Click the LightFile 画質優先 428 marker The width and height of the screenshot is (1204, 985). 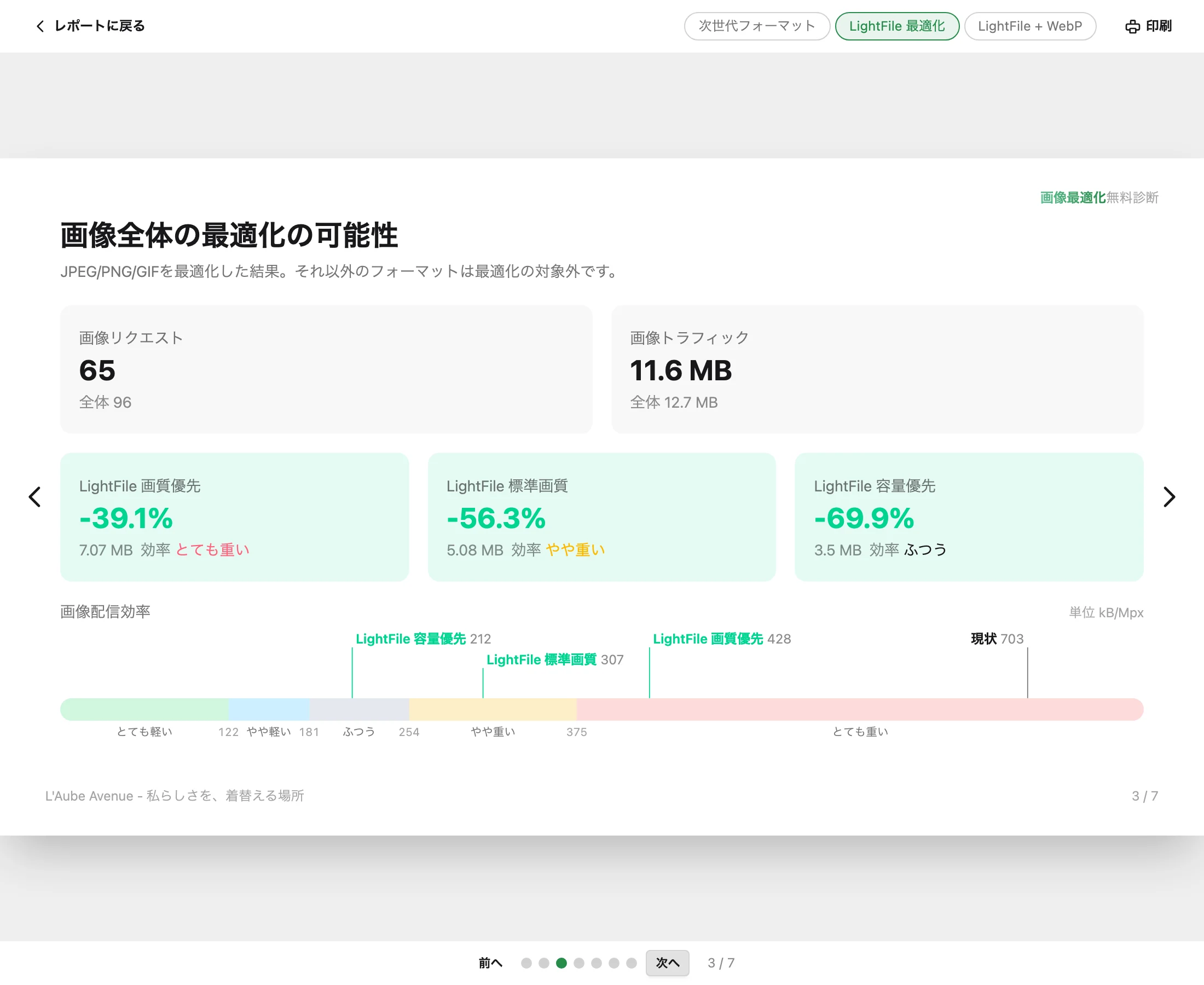coord(722,639)
